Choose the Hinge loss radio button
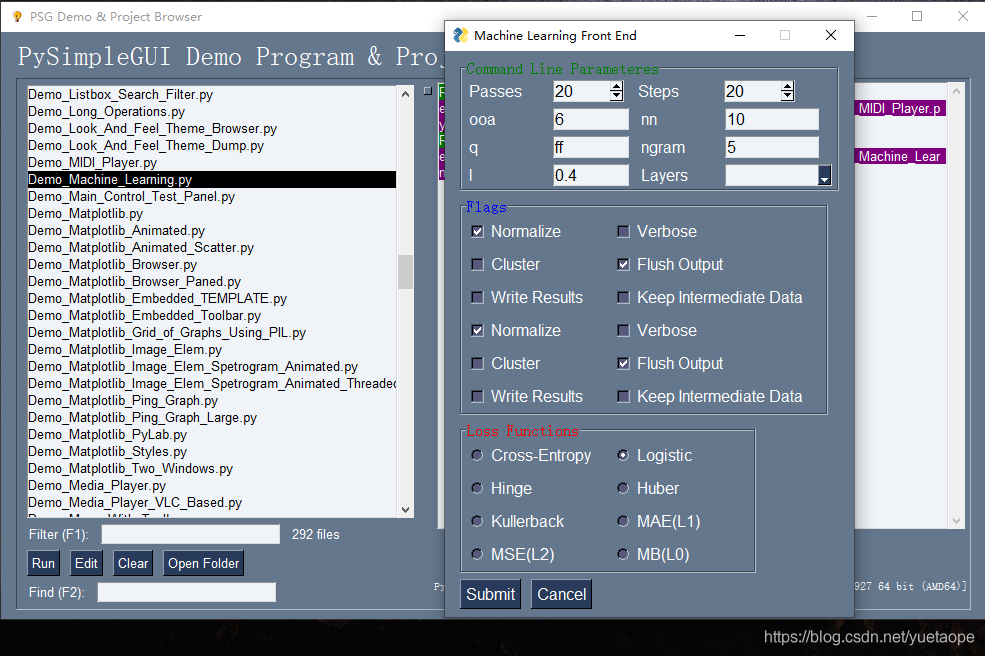Screen dimensions: 985x656 click(x=477, y=488)
